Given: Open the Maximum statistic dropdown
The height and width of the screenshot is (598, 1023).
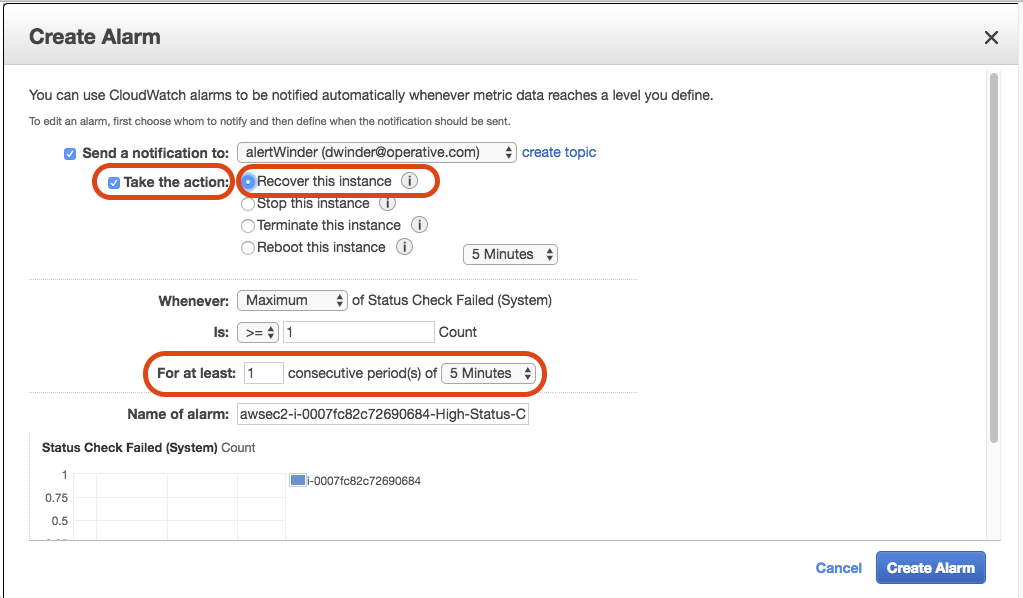Looking at the screenshot, I should 292,301.
